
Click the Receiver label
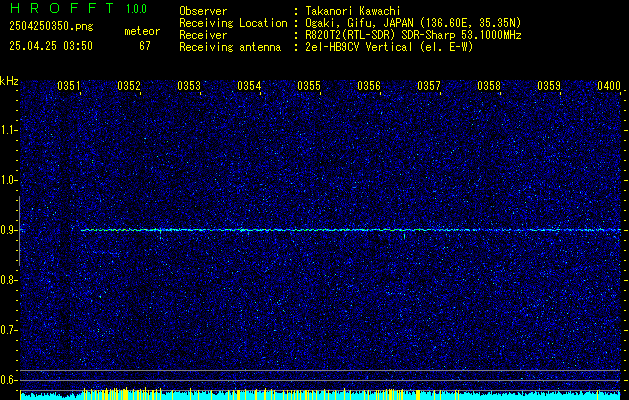pos(203,35)
